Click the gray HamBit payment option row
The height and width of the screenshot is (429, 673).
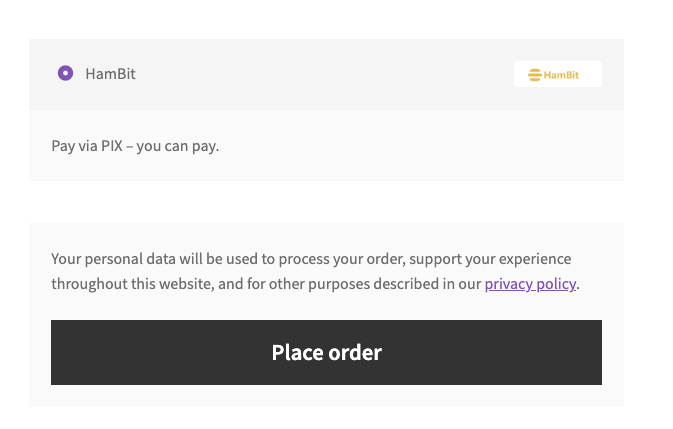pos(326,74)
